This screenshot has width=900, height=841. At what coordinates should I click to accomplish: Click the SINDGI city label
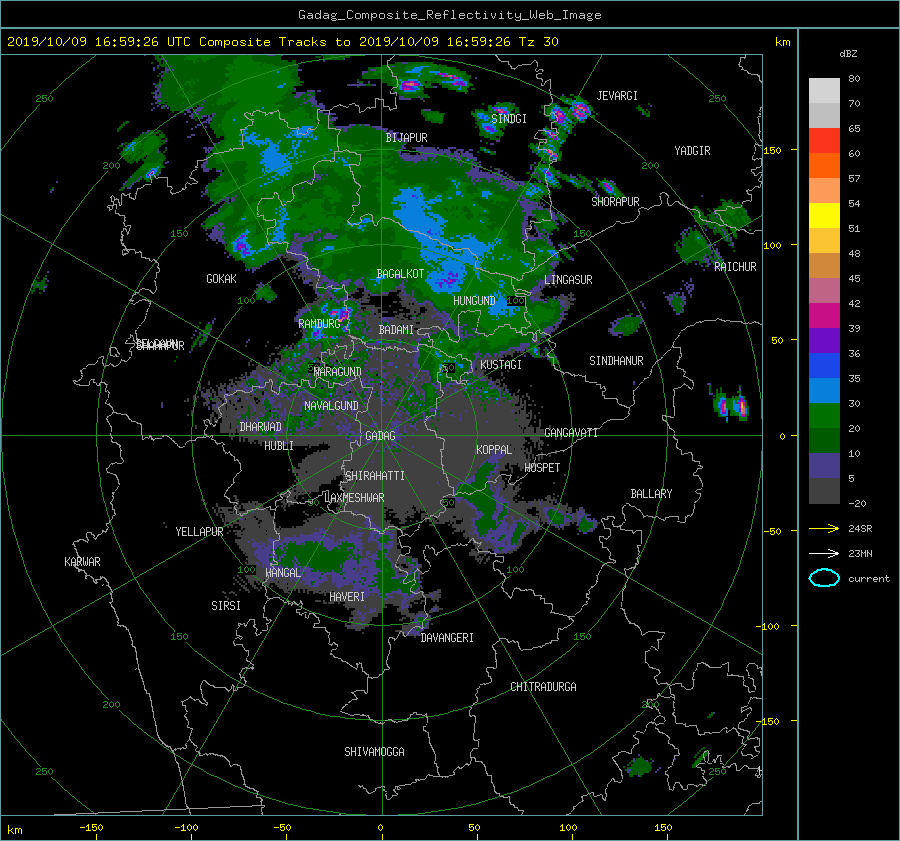click(509, 119)
